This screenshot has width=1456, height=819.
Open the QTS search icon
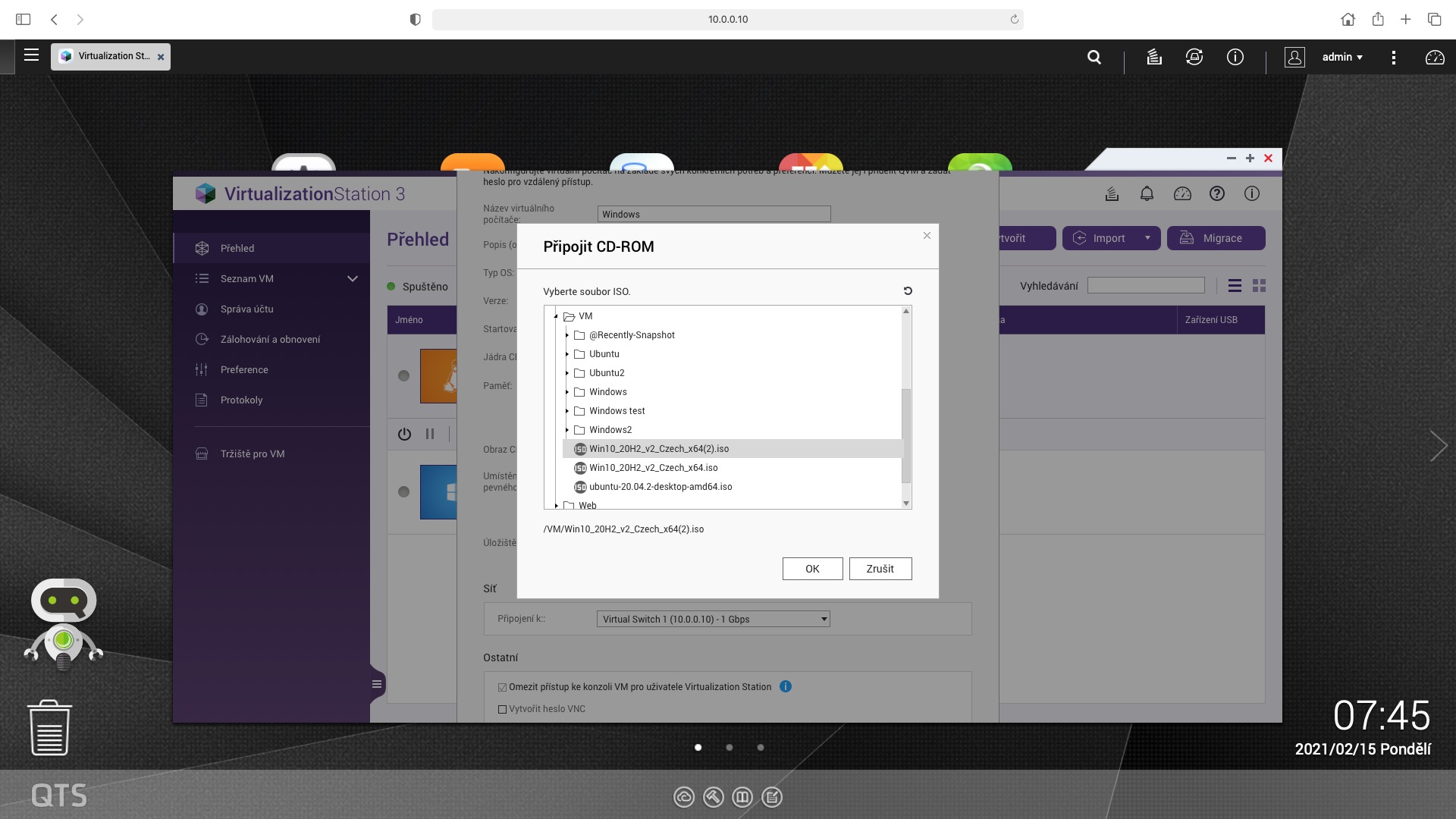[1094, 57]
